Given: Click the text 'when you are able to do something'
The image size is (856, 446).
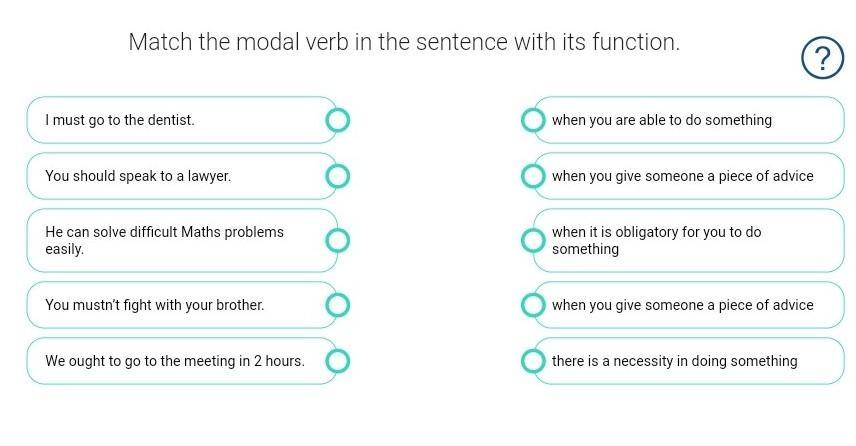Looking at the screenshot, I should click(662, 120).
